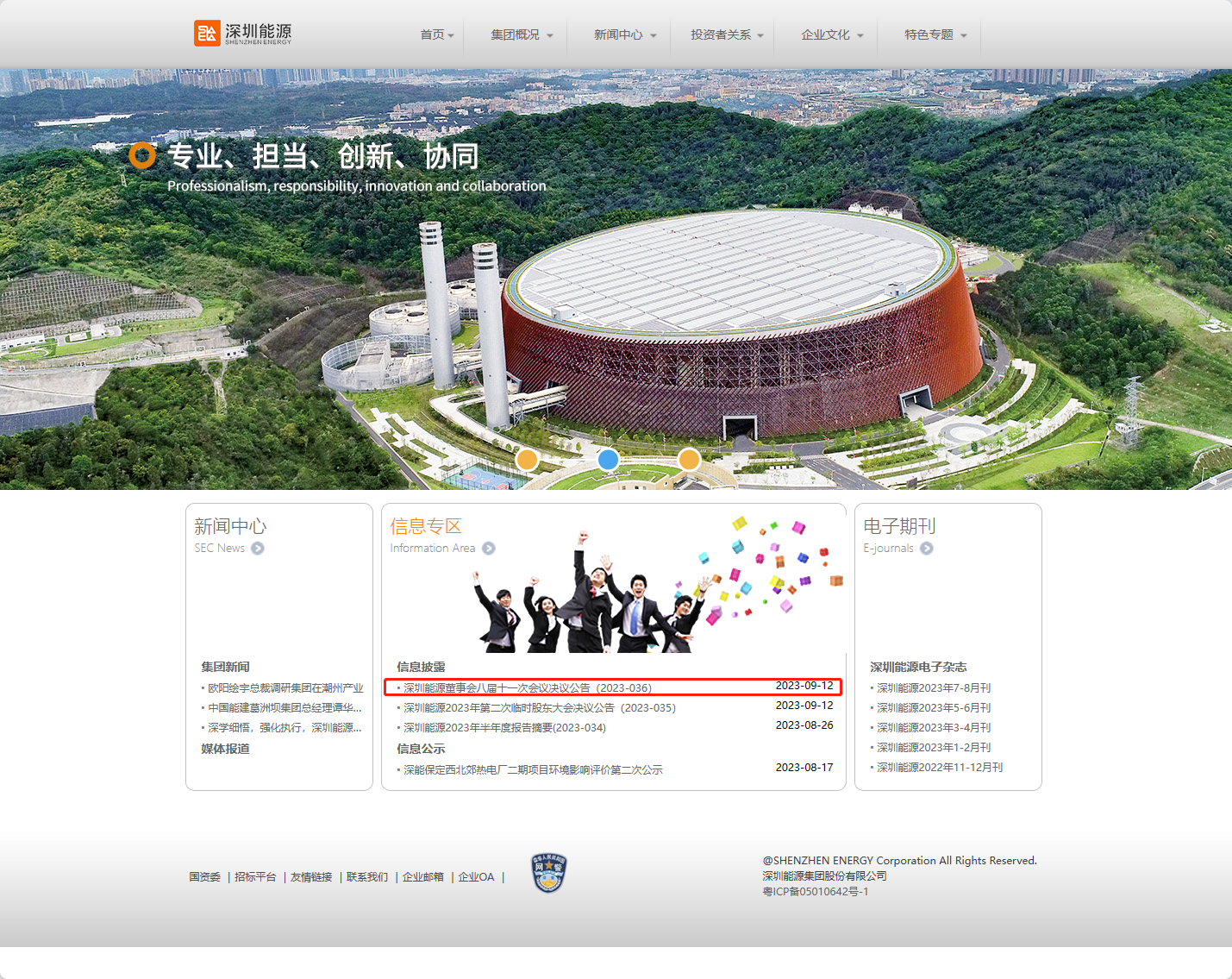This screenshot has height=979, width=1232.
Task: Open the 媒体报道 section heading
Action: click(226, 749)
